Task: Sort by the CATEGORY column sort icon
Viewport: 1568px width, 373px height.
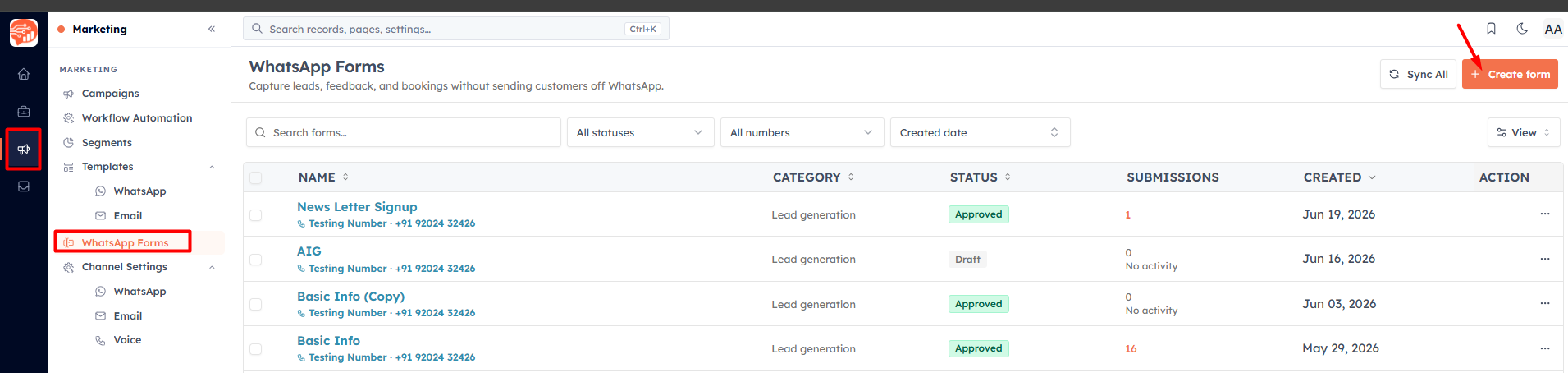Action: coord(851,177)
